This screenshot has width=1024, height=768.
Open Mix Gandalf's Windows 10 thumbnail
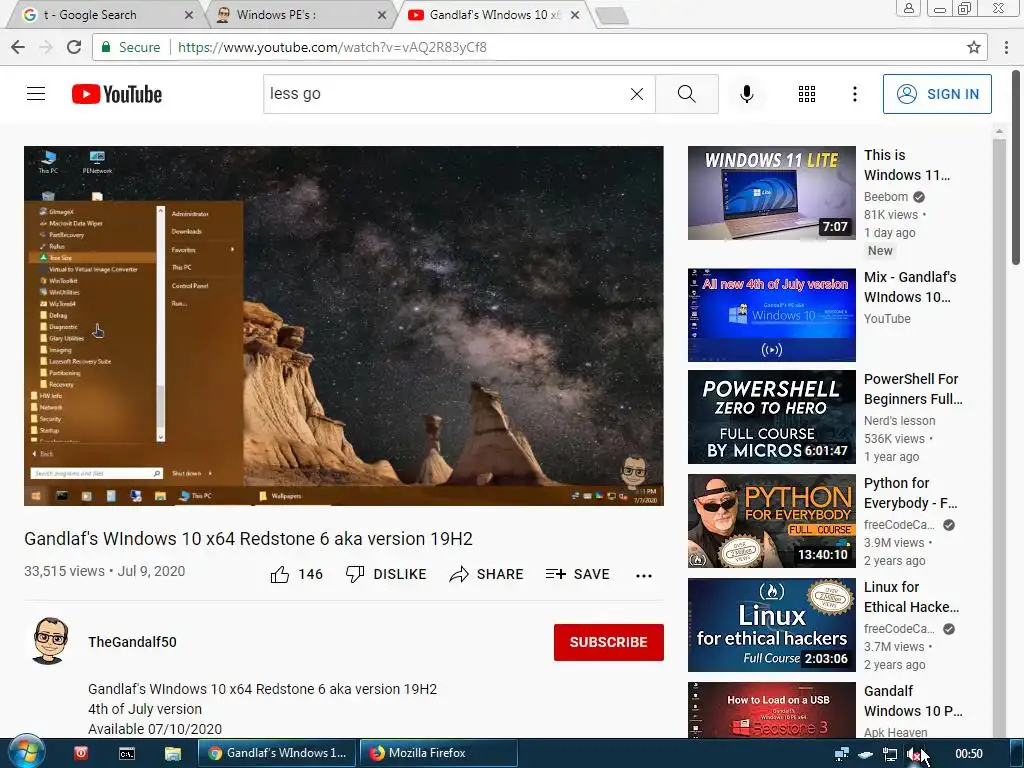(771, 315)
